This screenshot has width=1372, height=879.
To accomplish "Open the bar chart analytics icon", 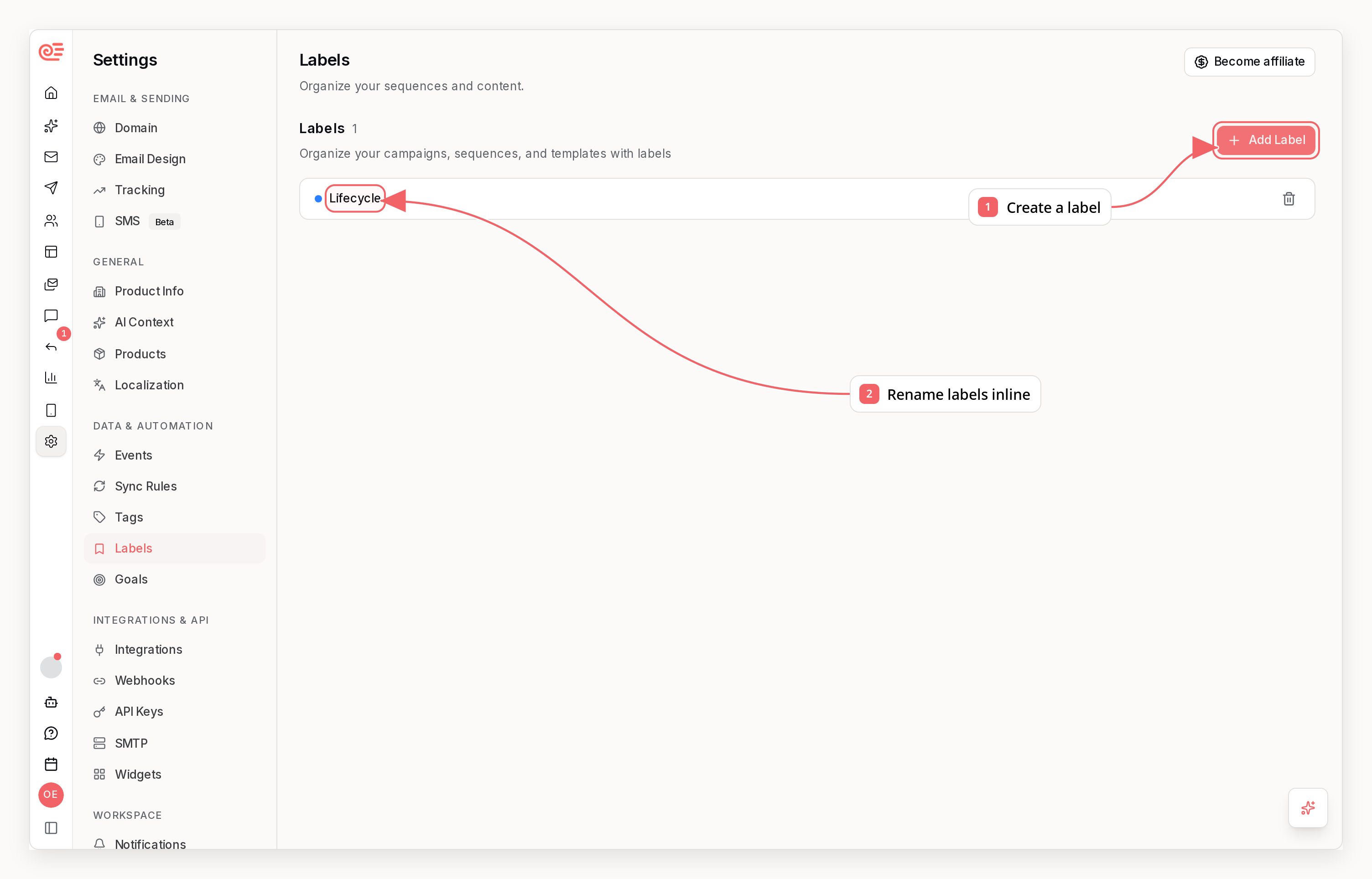I will click(x=51, y=378).
